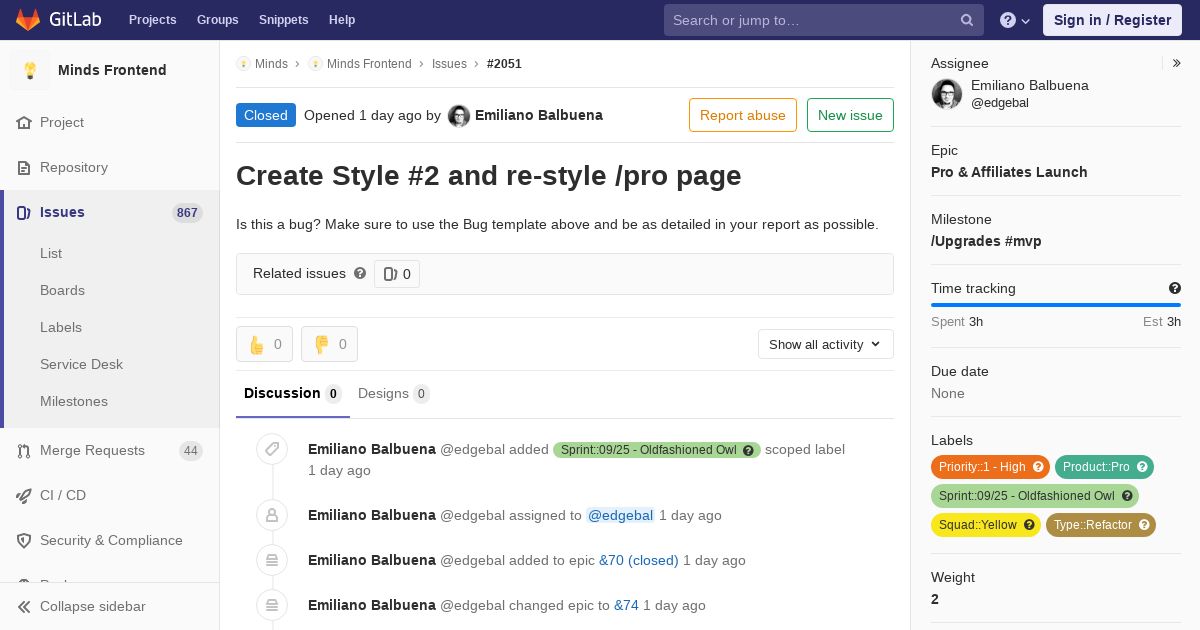
Task: Click the search magnifier icon
Action: coord(967,20)
